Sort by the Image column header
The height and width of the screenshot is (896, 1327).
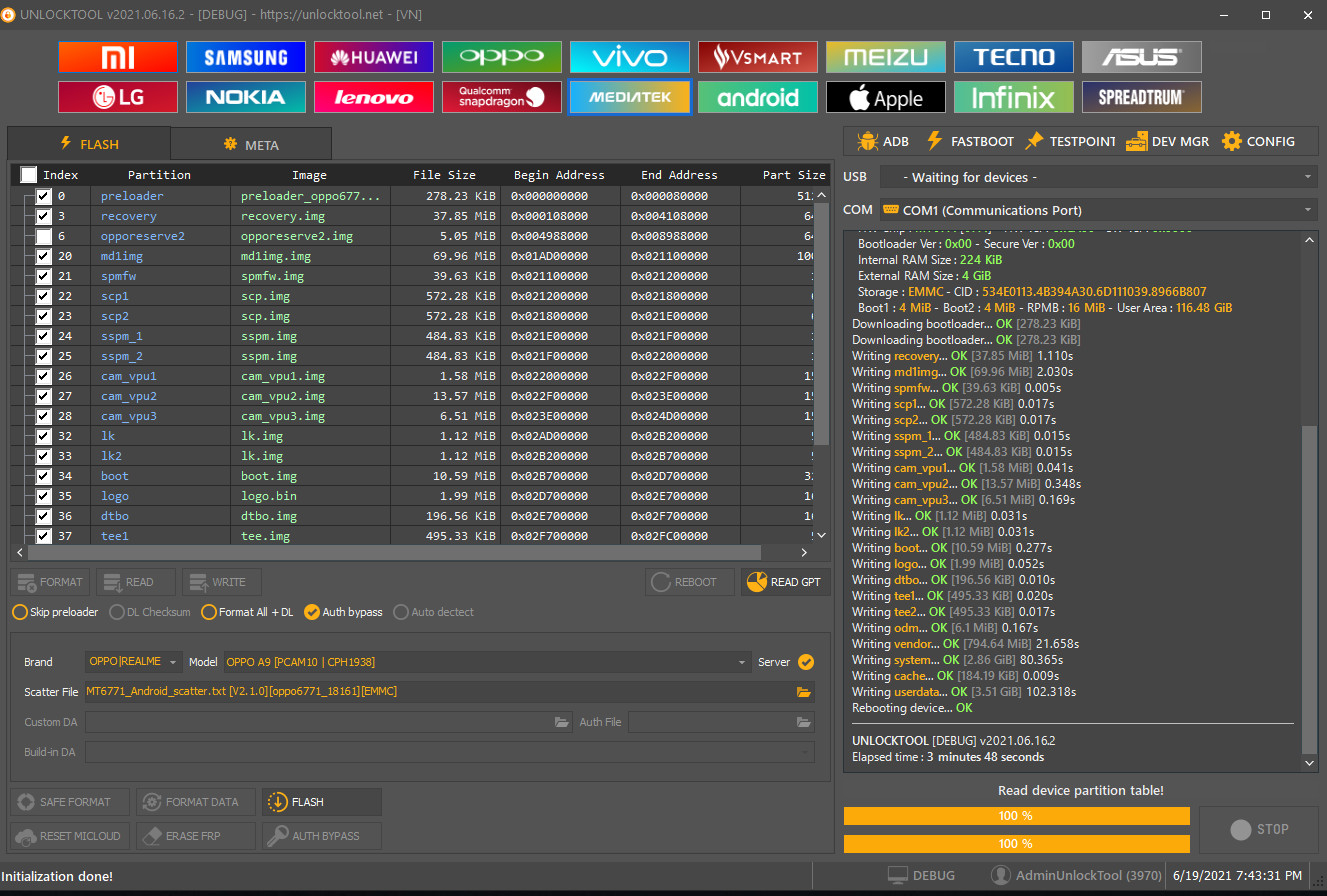[309, 175]
